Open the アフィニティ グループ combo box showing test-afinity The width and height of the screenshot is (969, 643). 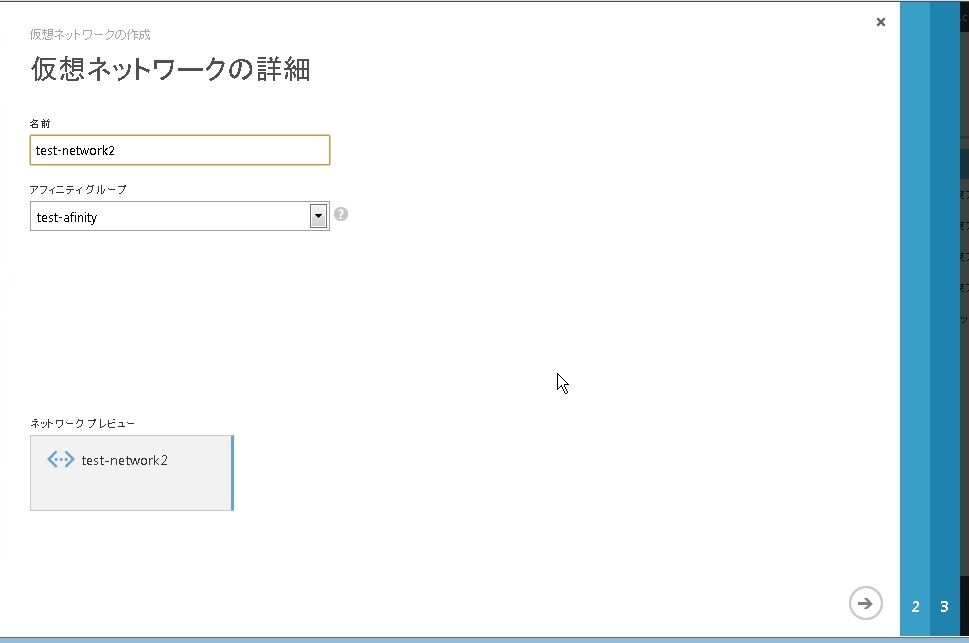coord(170,216)
